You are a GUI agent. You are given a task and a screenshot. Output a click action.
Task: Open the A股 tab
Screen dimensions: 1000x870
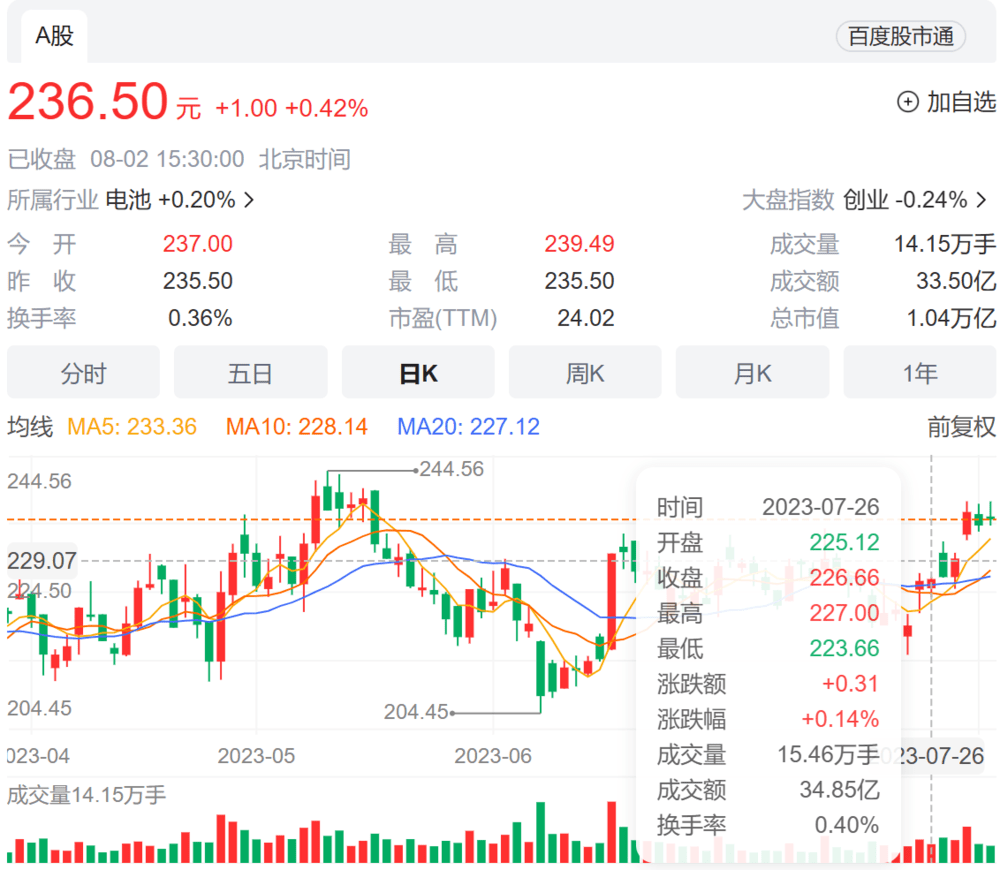click(54, 36)
